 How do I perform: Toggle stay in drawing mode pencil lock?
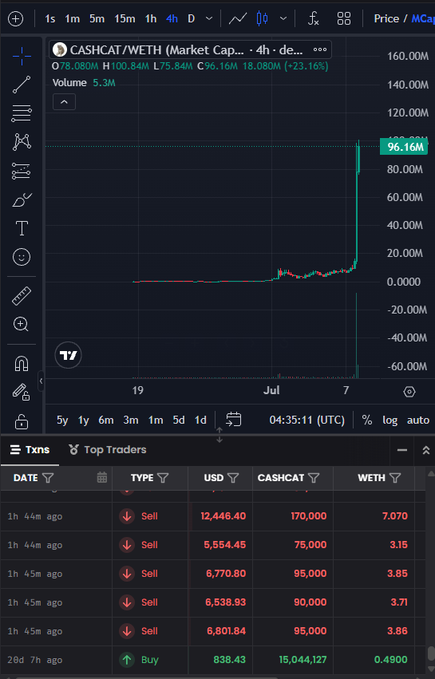click(x=21, y=392)
